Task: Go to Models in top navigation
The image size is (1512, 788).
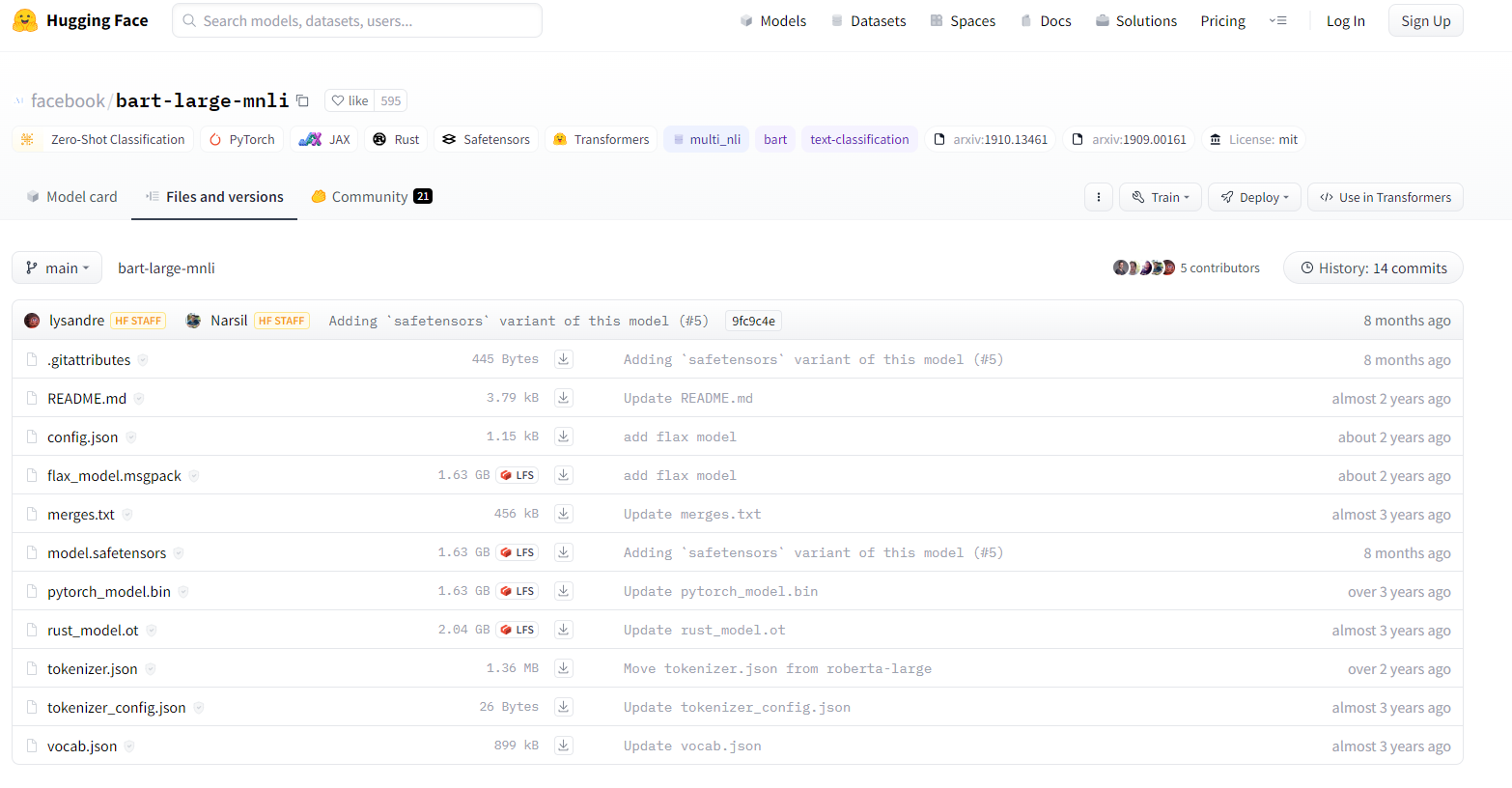Action: click(773, 20)
